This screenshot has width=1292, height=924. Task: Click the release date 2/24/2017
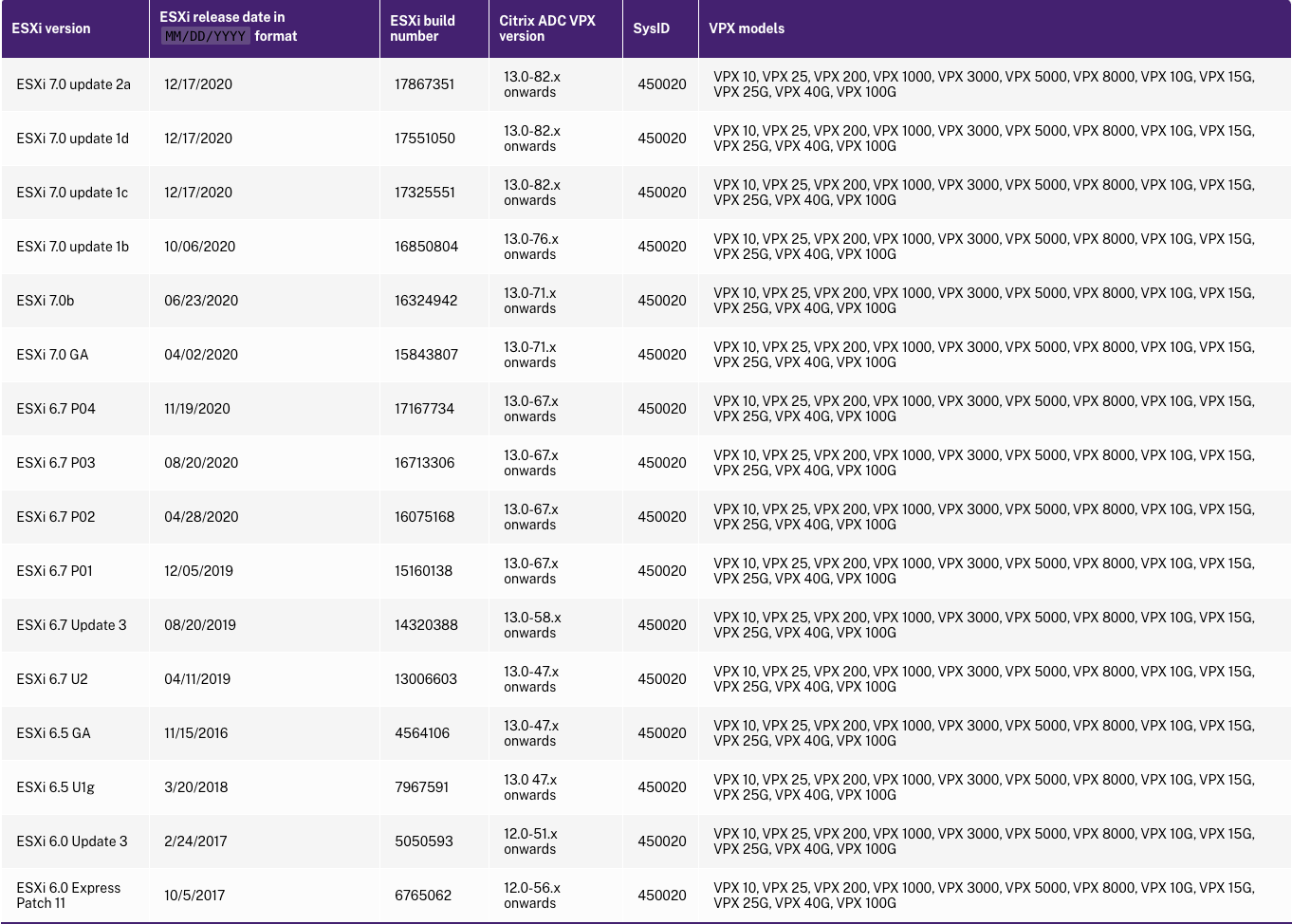click(195, 841)
